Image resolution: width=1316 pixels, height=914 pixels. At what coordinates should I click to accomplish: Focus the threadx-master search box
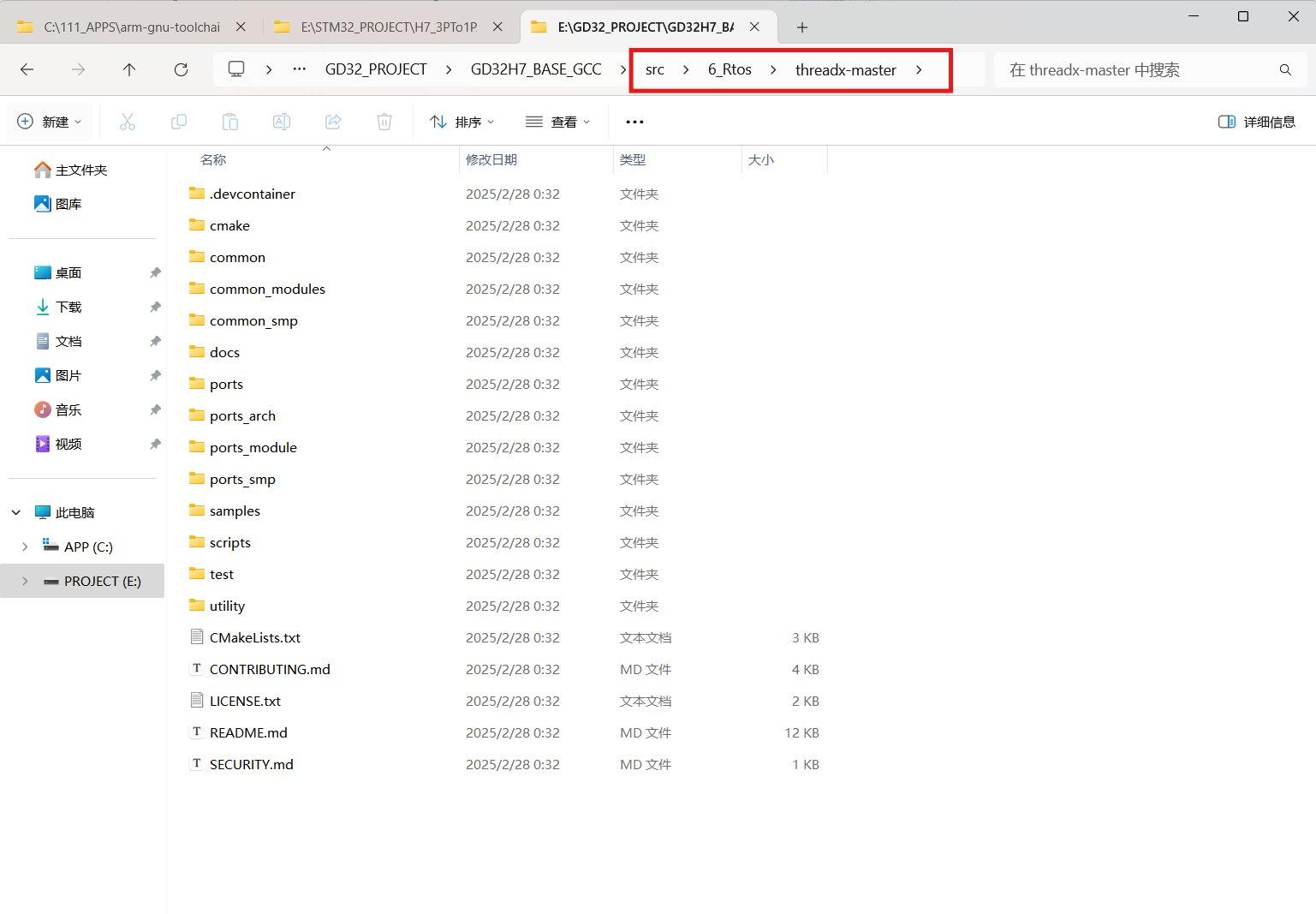[1139, 69]
